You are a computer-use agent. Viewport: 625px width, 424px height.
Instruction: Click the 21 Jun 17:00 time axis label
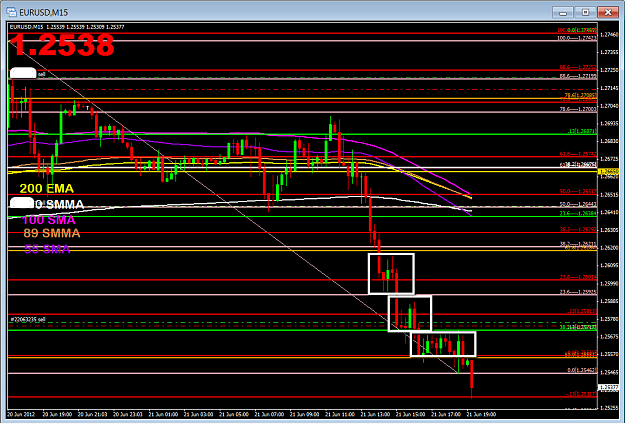click(446, 414)
